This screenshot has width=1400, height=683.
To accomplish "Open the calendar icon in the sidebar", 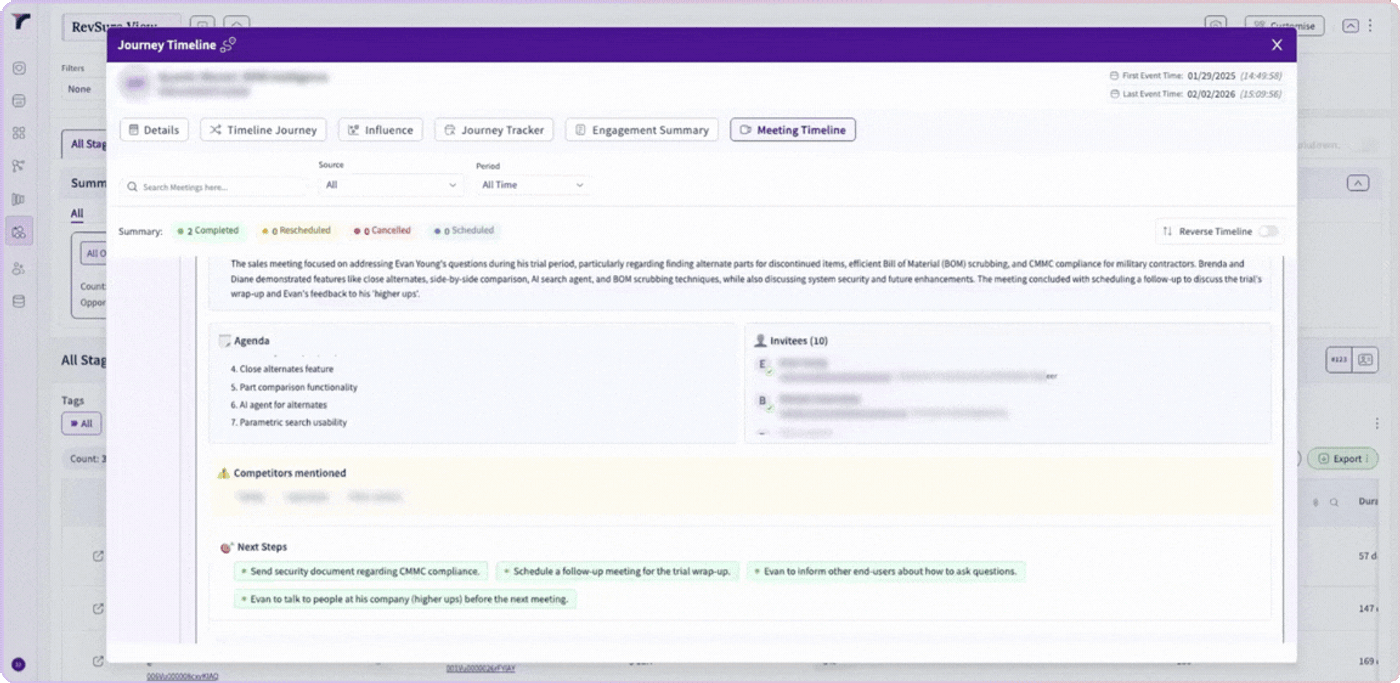I will (19, 101).
